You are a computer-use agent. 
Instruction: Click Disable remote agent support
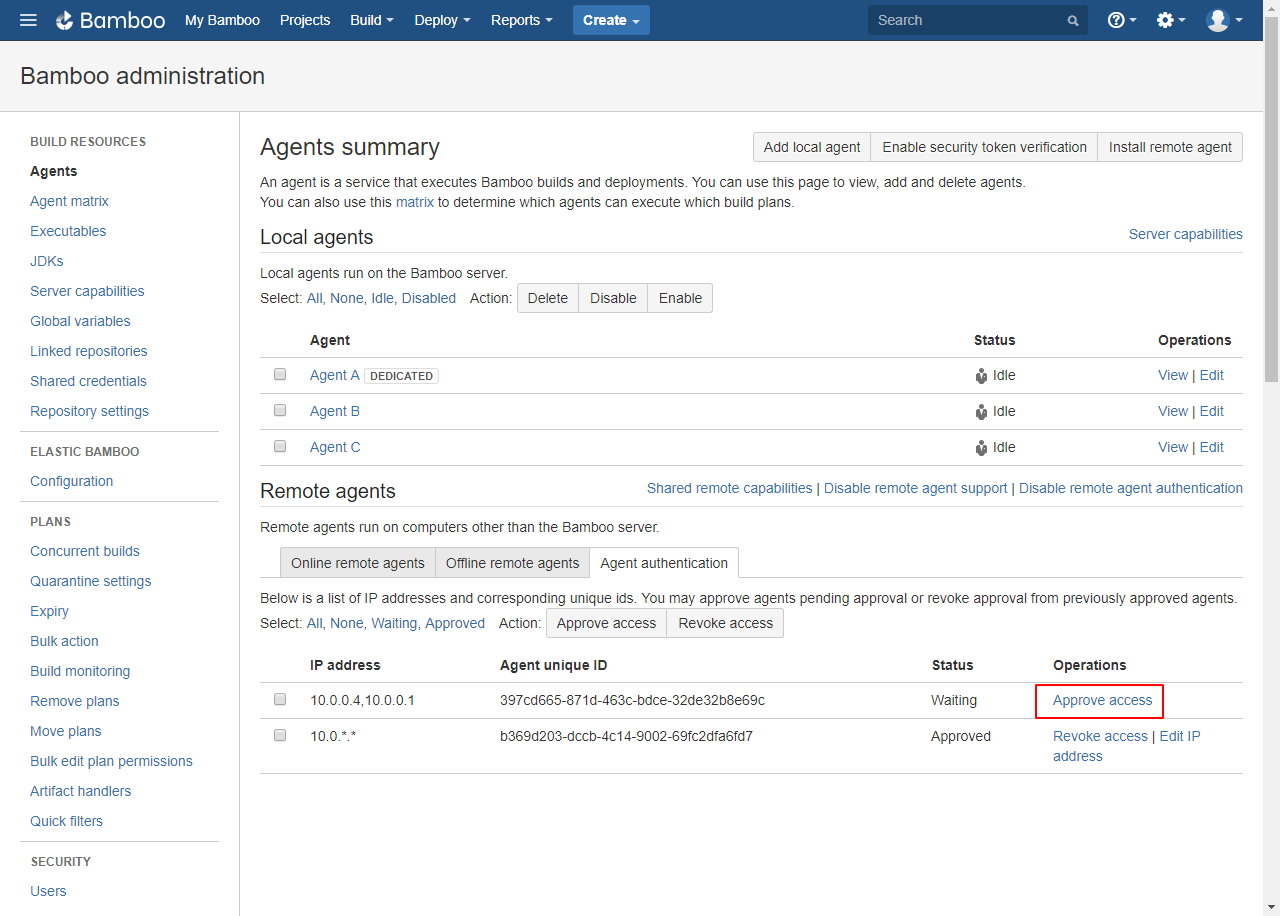tap(916, 488)
